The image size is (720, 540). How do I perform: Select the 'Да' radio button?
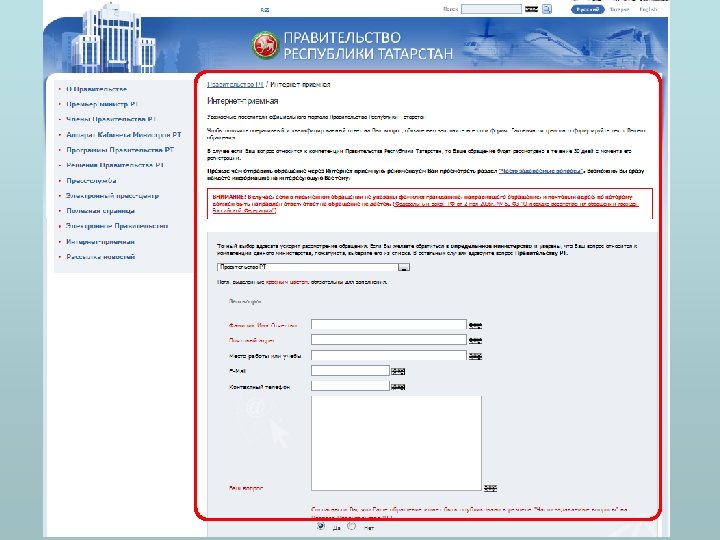pos(321,526)
